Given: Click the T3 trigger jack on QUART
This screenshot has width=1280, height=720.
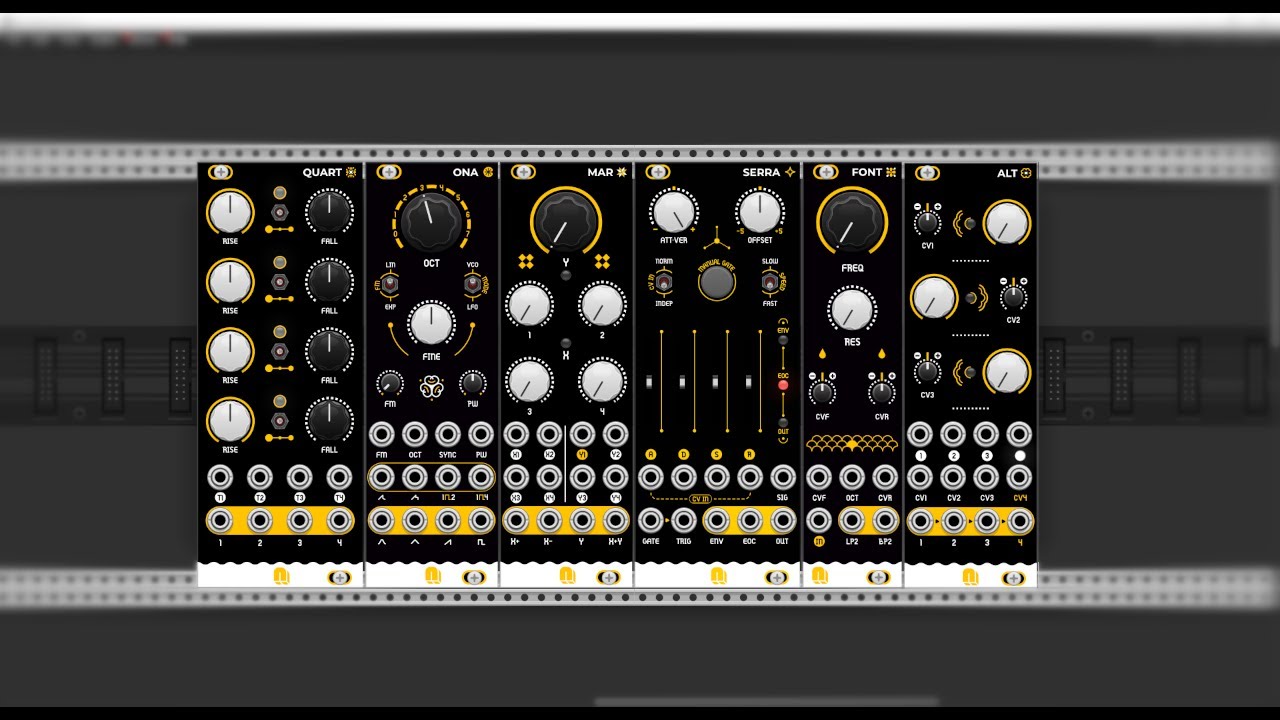Looking at the screenshot, I should pyautogui.click(x=300, y=477).
